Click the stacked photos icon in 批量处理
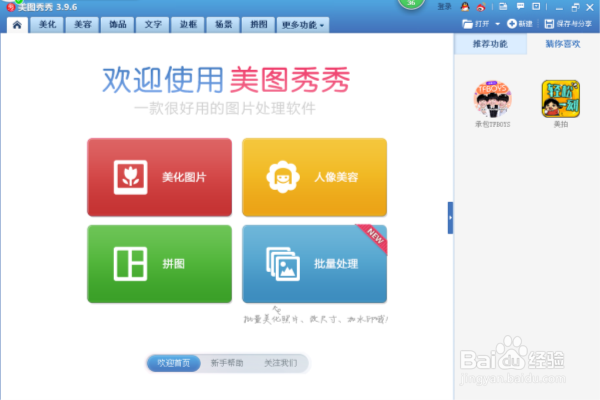The height and width of the screenshot is (400, 600). (x=283, y=264)
